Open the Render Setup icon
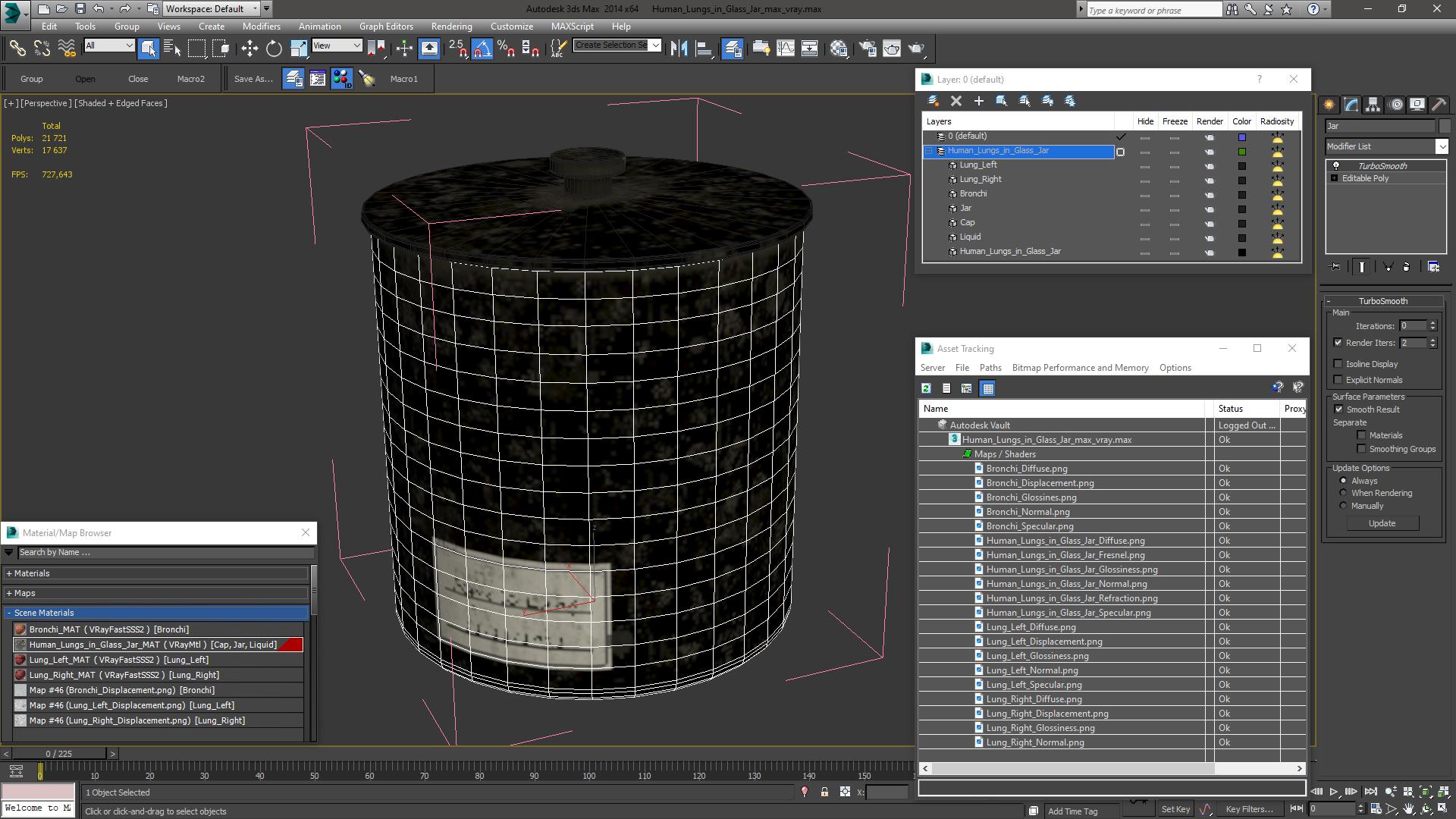1456x819 pixels. coord(867,49)
